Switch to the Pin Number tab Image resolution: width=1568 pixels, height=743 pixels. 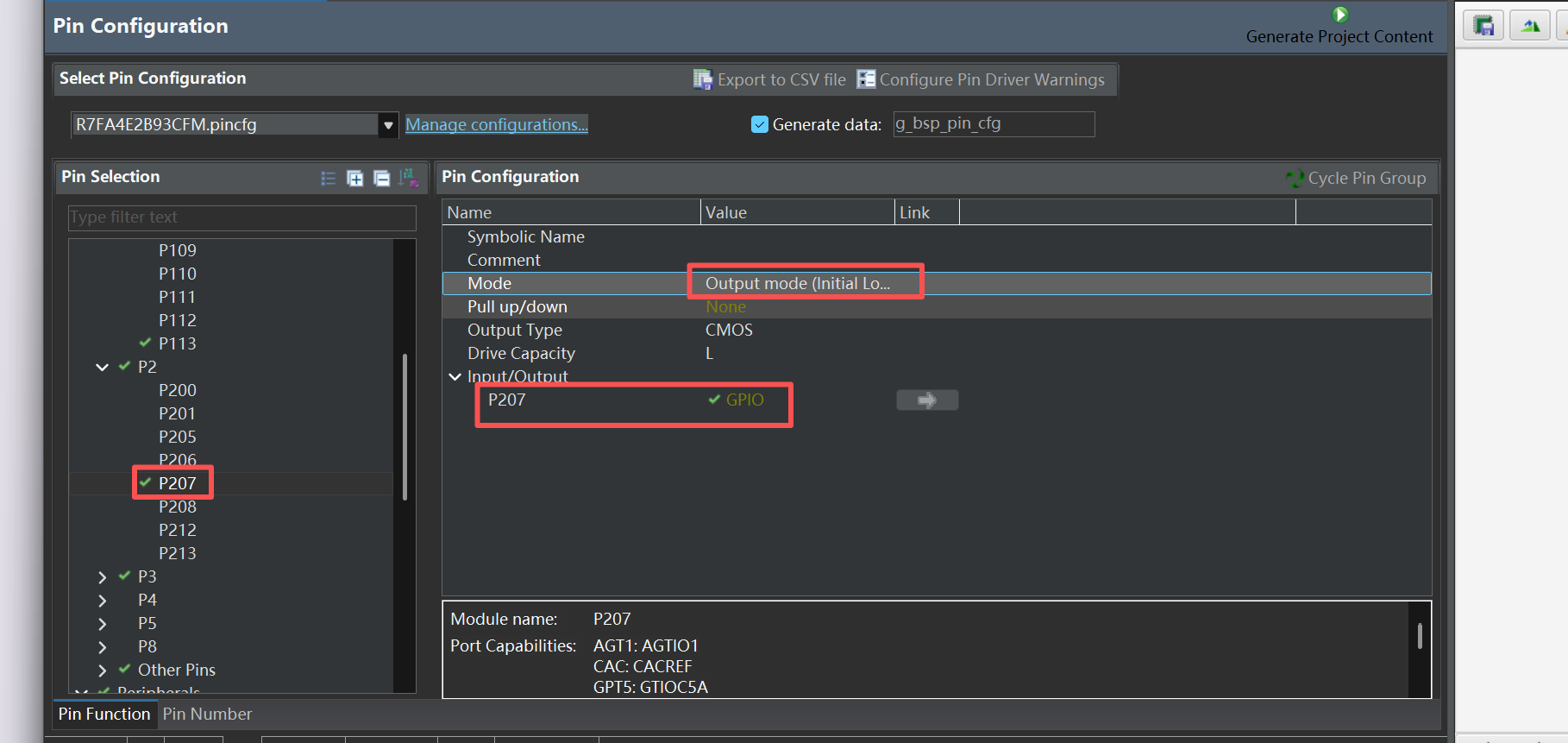click(207, 714)
